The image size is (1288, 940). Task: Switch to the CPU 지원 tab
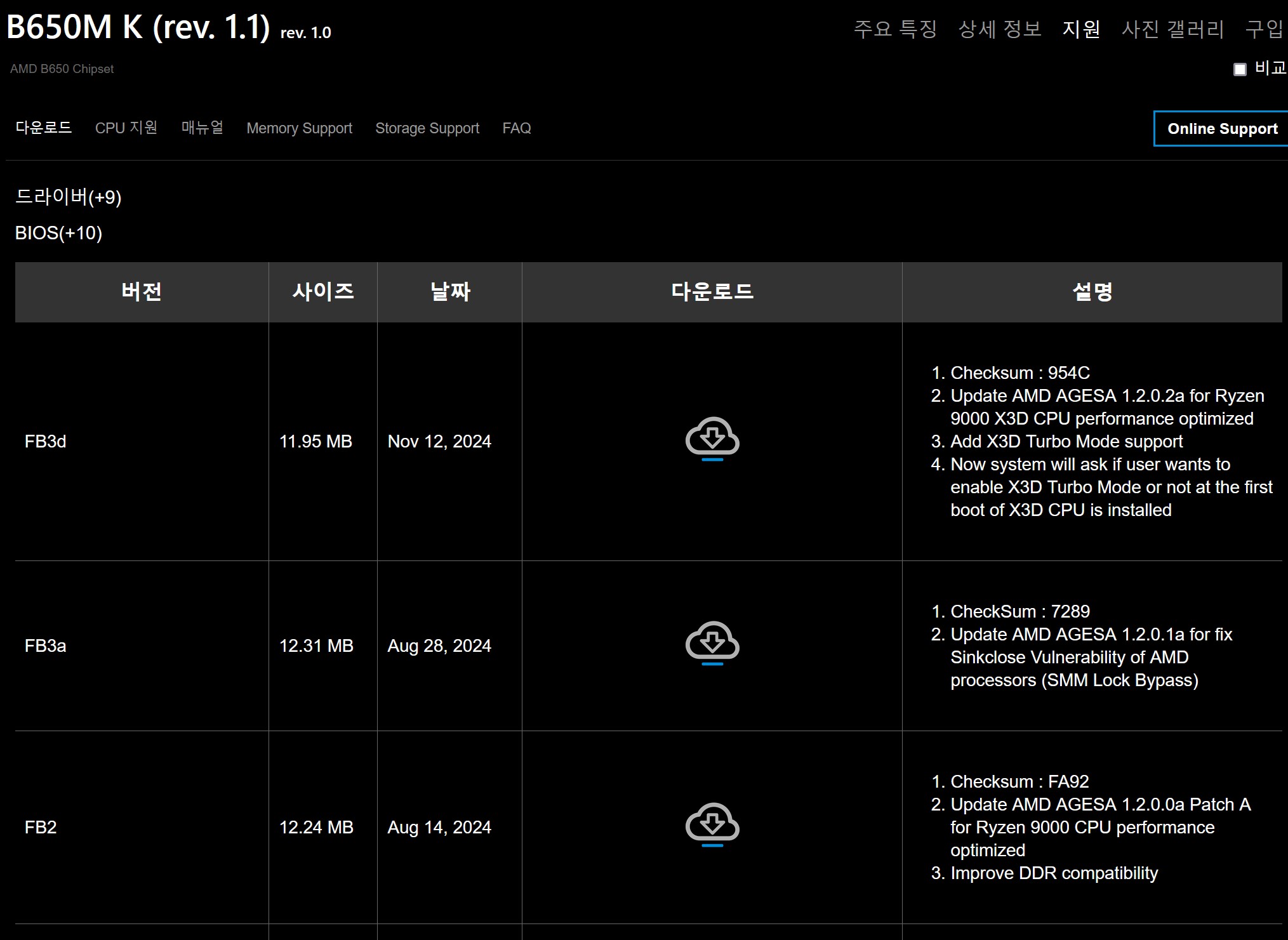[126, 128]
